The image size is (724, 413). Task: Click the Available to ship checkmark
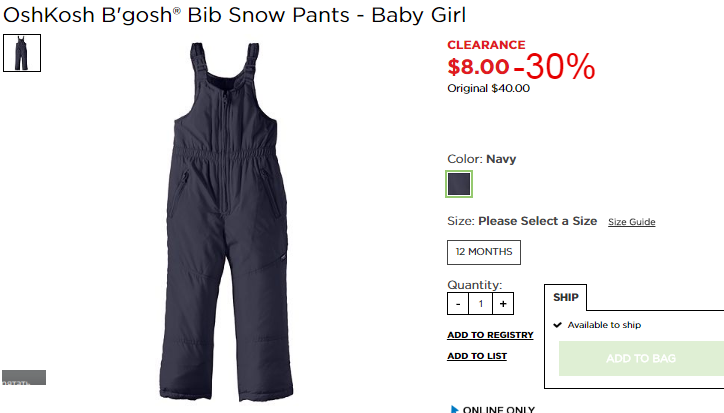[x=557, y=325]
